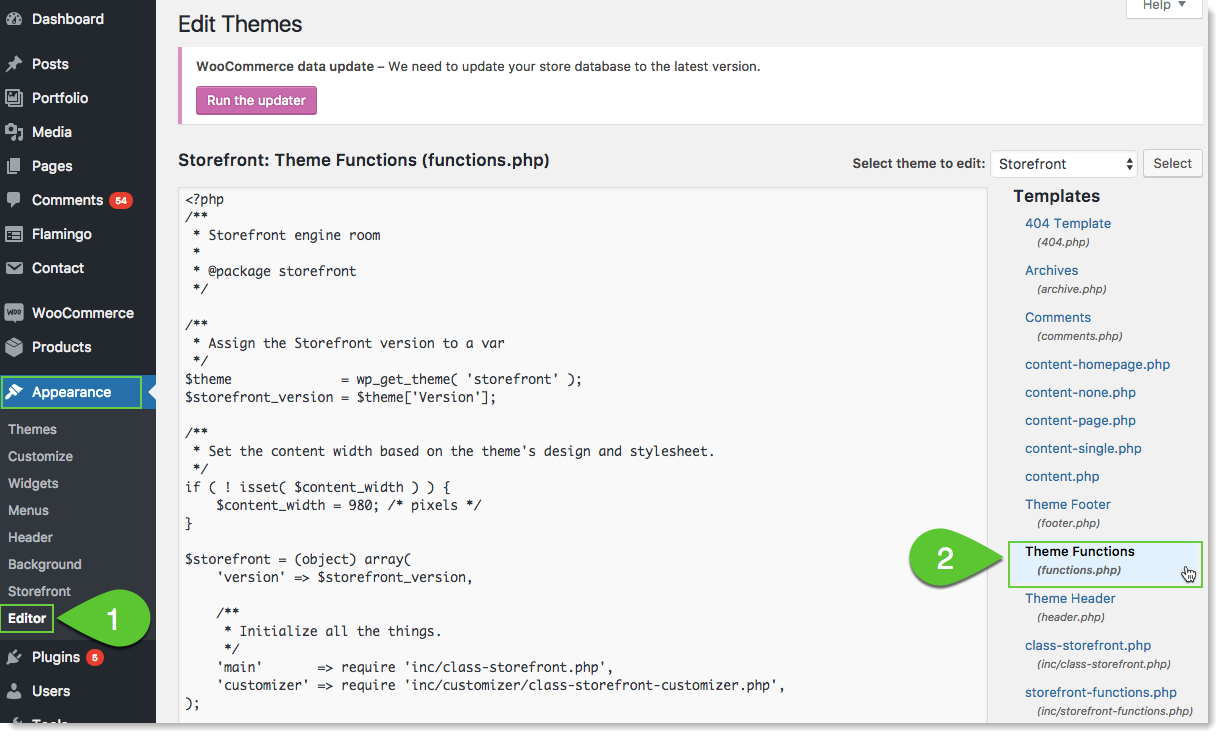
Task: Click the Comments speech bubble icon
Action: [x=14, y=200]
